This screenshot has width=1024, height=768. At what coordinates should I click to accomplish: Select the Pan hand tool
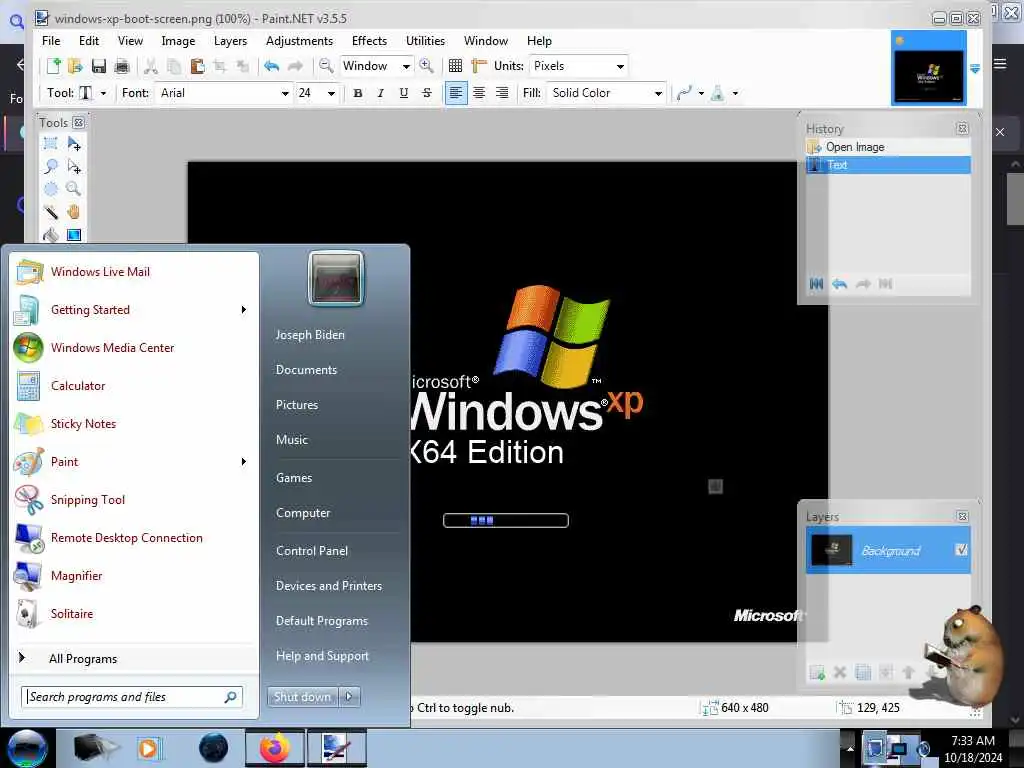pos(74,212)
